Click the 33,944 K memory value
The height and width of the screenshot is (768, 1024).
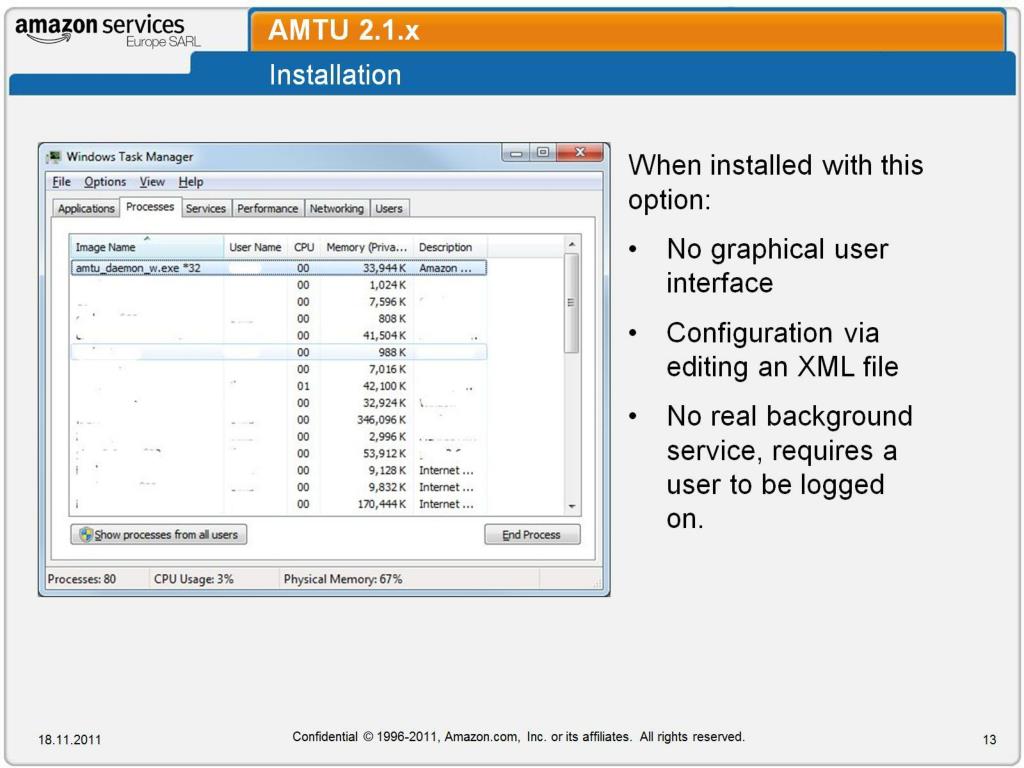(384, 268)
